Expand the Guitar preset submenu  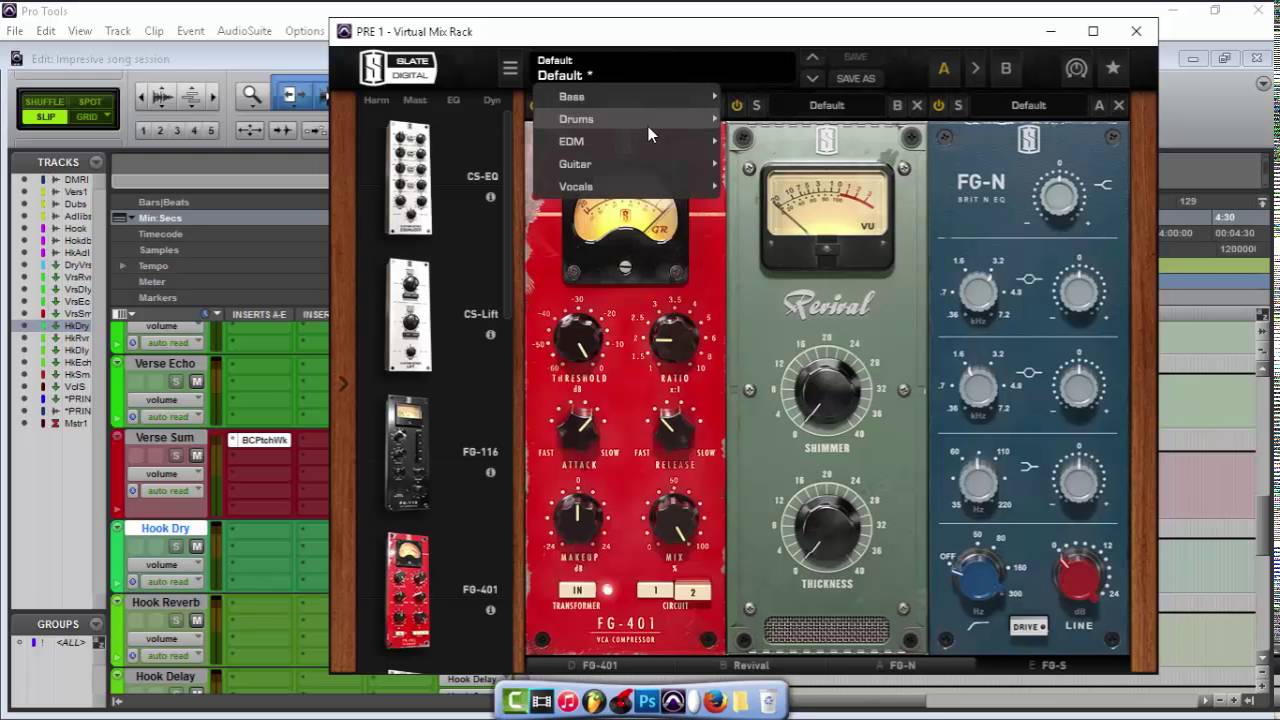tap(628, 164)
